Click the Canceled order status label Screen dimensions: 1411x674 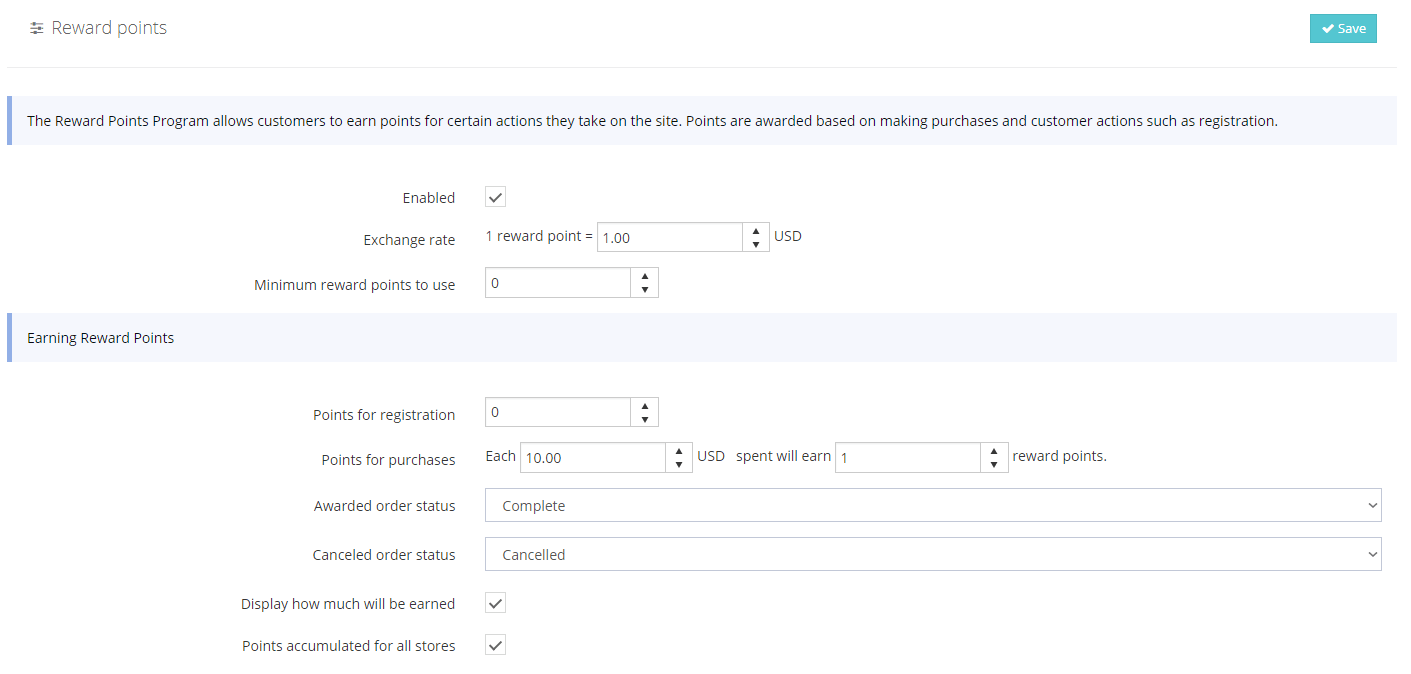click(x=384, y=555)
